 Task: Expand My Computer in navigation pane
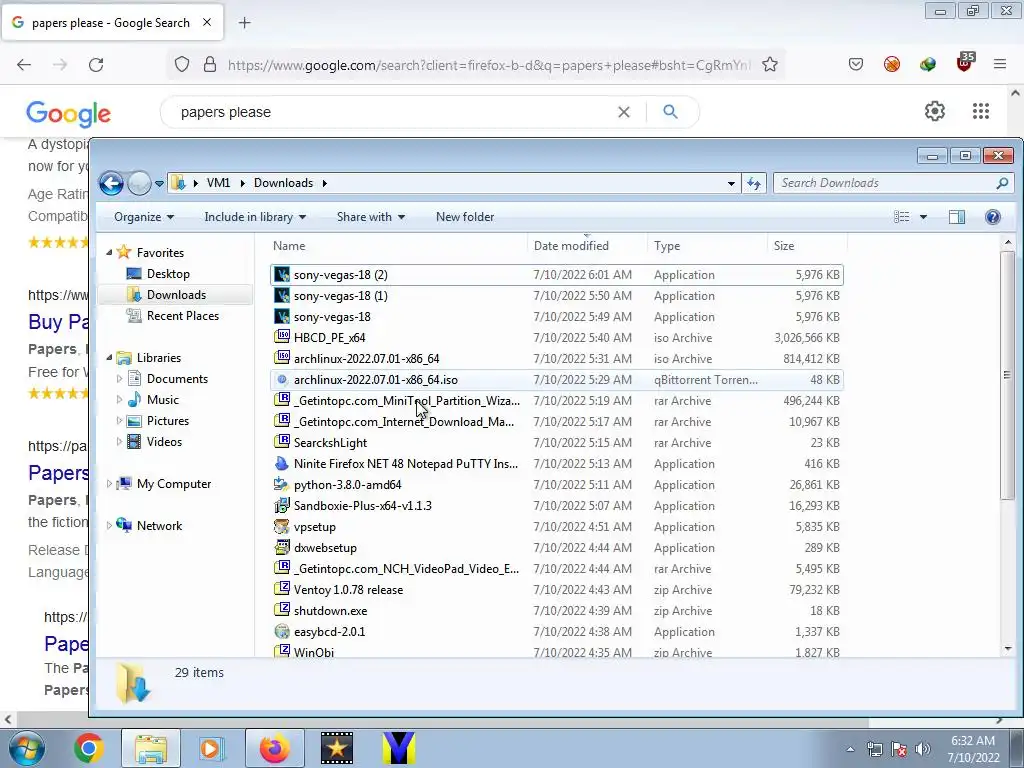point(109,484)
